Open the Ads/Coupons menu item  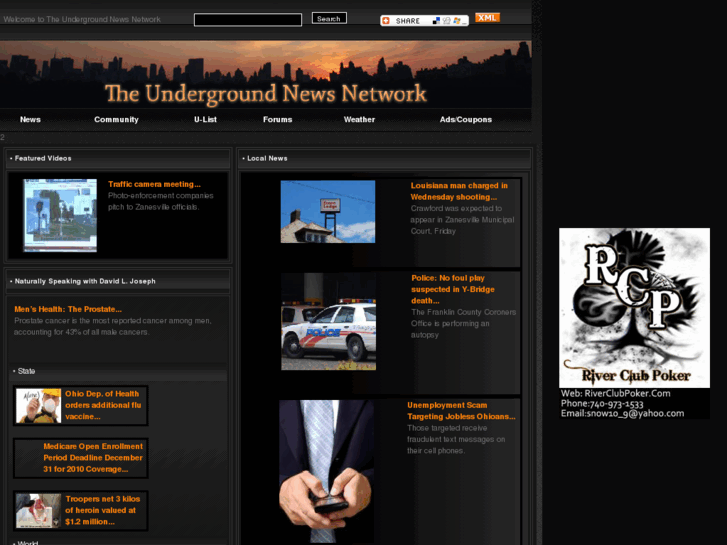click(466, 119)
